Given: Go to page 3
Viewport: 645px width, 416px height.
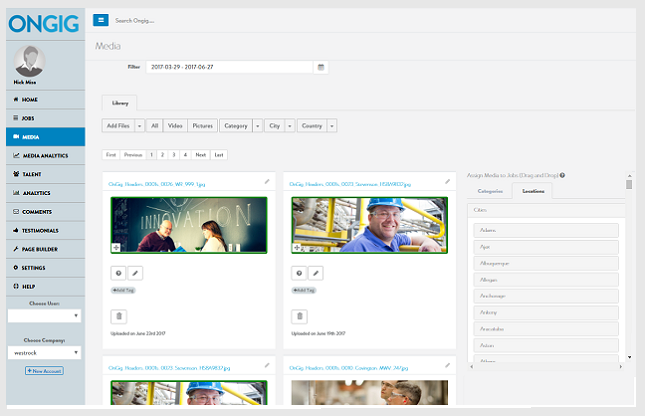Looking at the screenshot, I should pos(174,155).
